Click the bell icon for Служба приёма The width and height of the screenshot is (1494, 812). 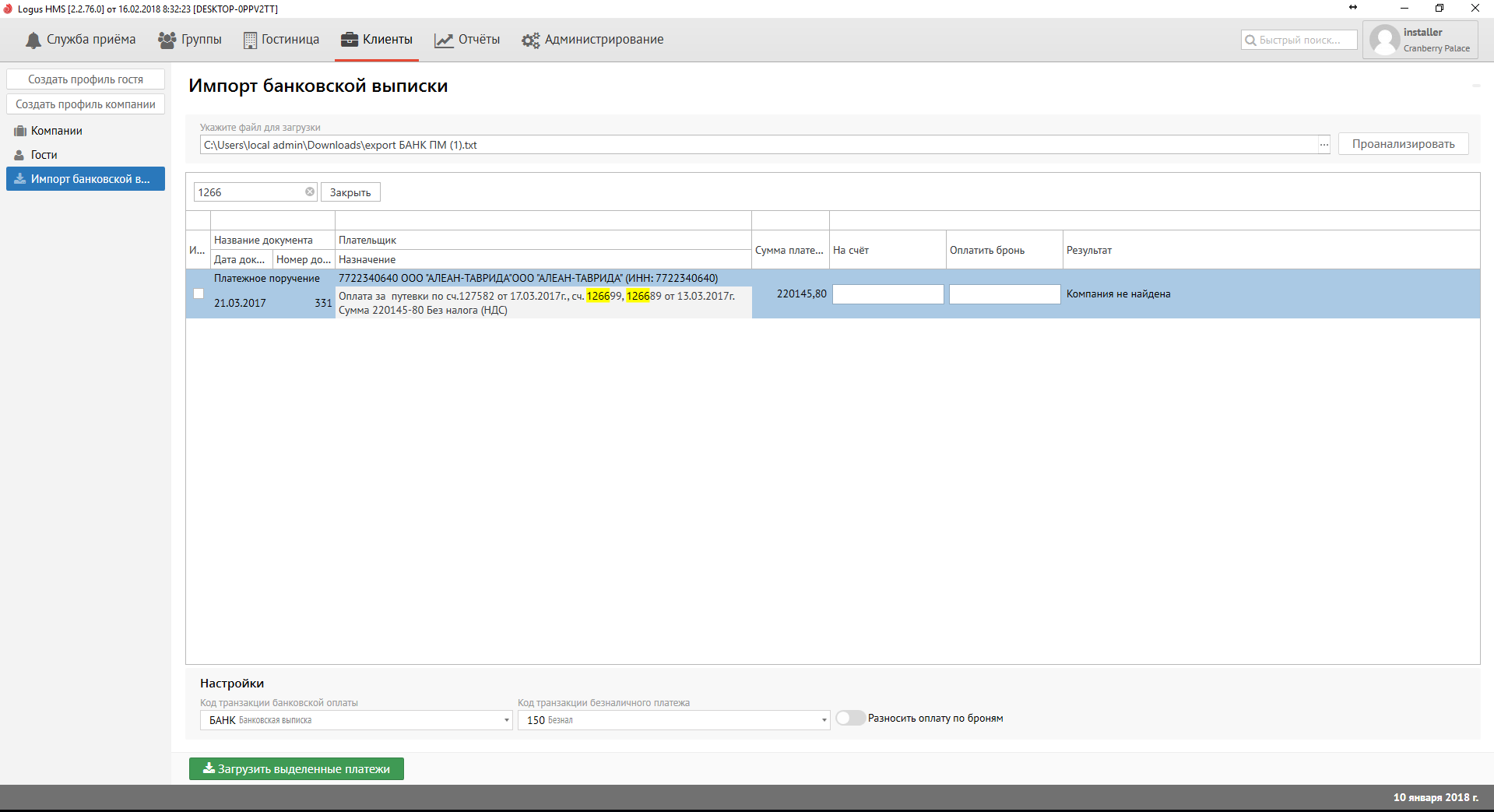[33, 40]
